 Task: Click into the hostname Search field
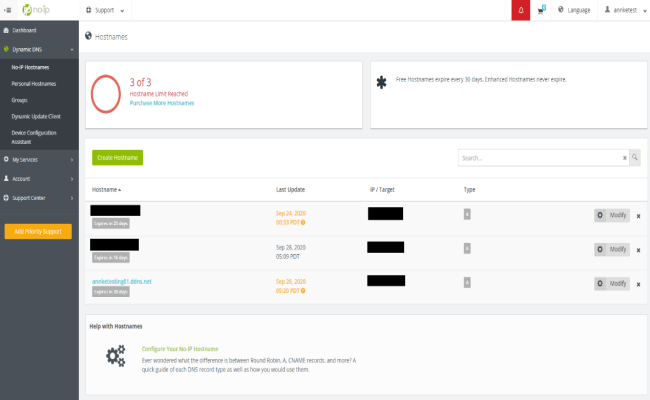(x=538, y=157)
